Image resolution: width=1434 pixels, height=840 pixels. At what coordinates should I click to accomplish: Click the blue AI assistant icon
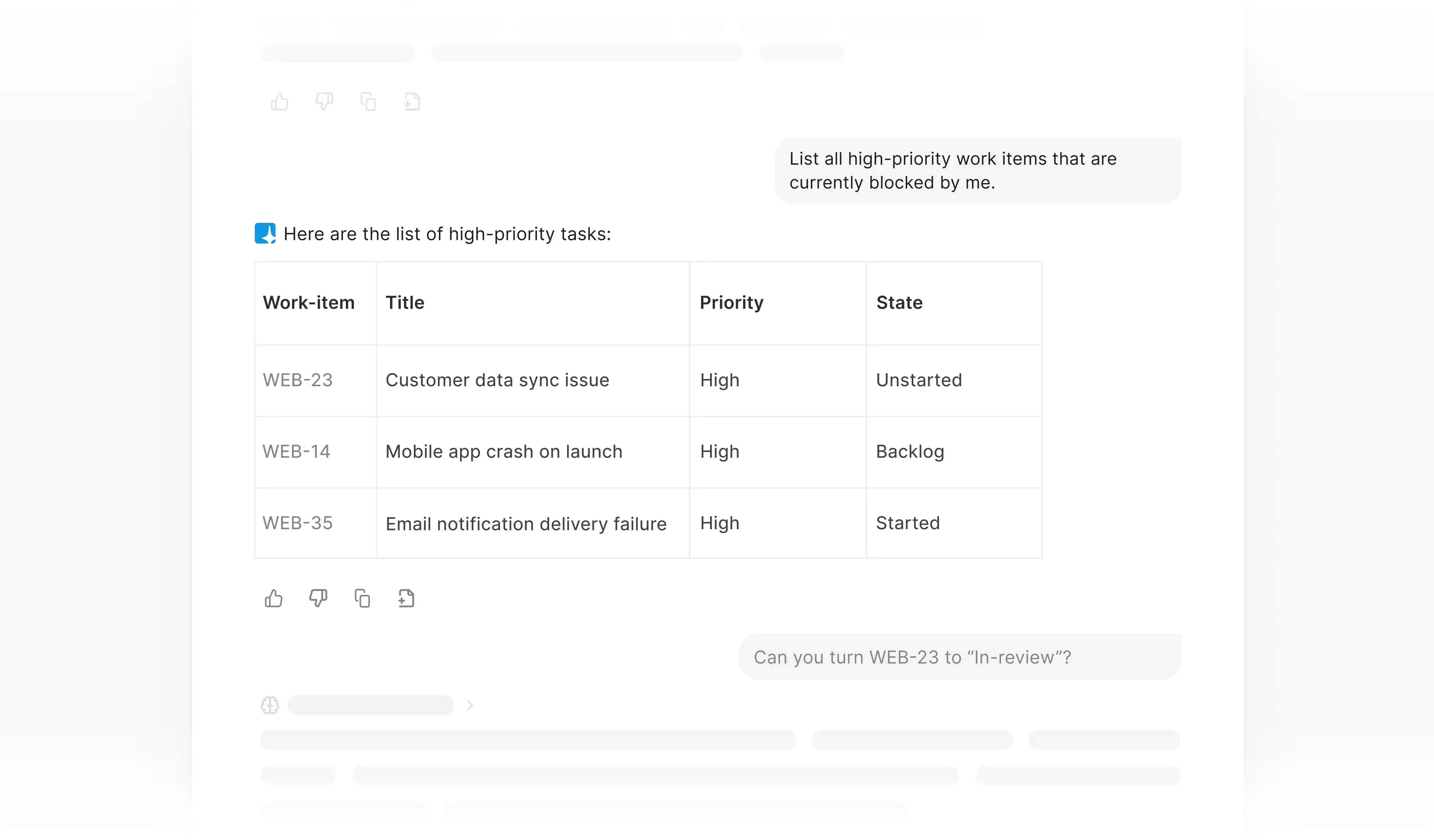(x=265, y=233)
